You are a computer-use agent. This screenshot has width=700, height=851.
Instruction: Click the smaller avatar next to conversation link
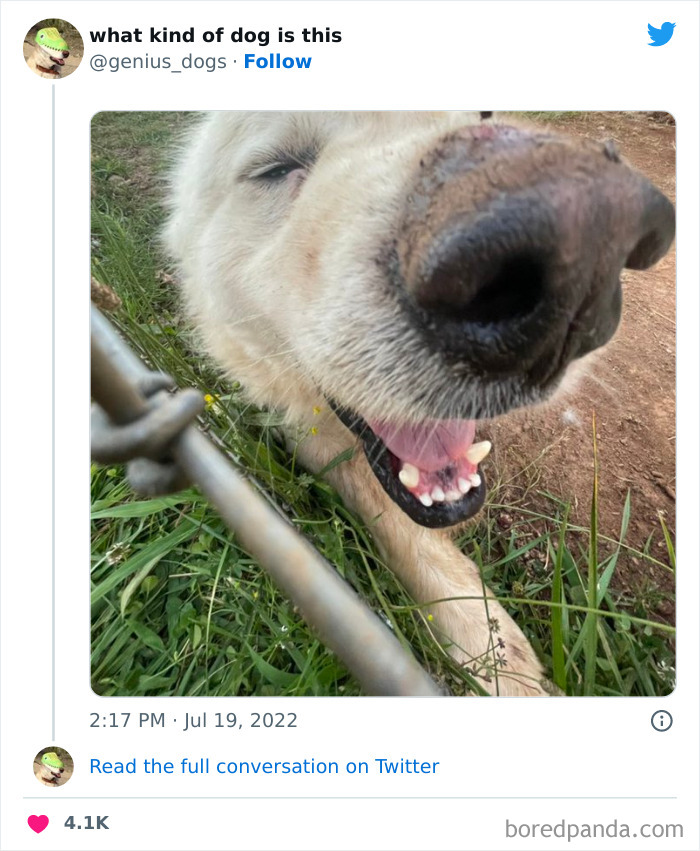52,767
